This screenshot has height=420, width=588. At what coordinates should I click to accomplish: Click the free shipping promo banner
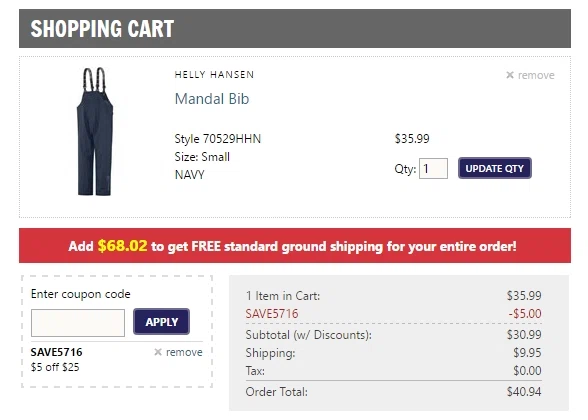(295, 246)
